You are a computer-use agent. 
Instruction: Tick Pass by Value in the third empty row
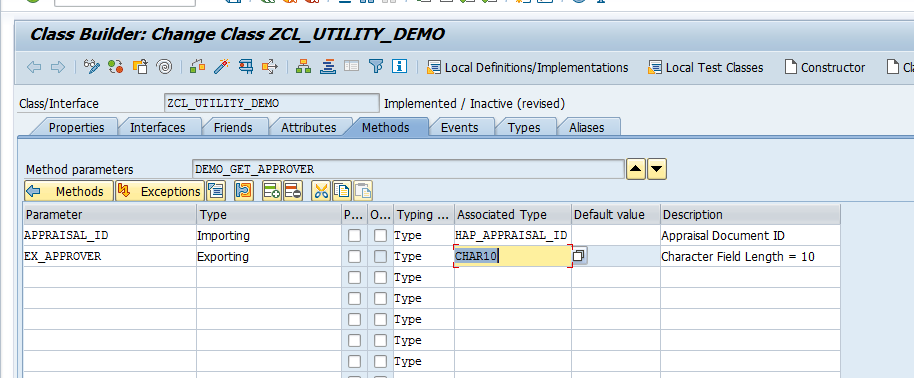(x=354, y=320)
